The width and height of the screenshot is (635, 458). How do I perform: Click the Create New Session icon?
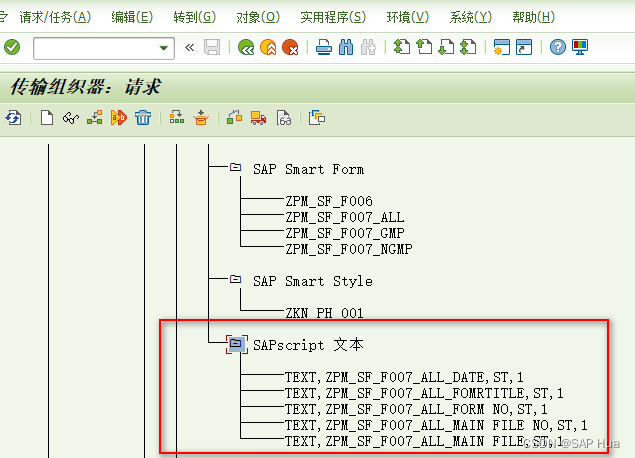(501, 47)
